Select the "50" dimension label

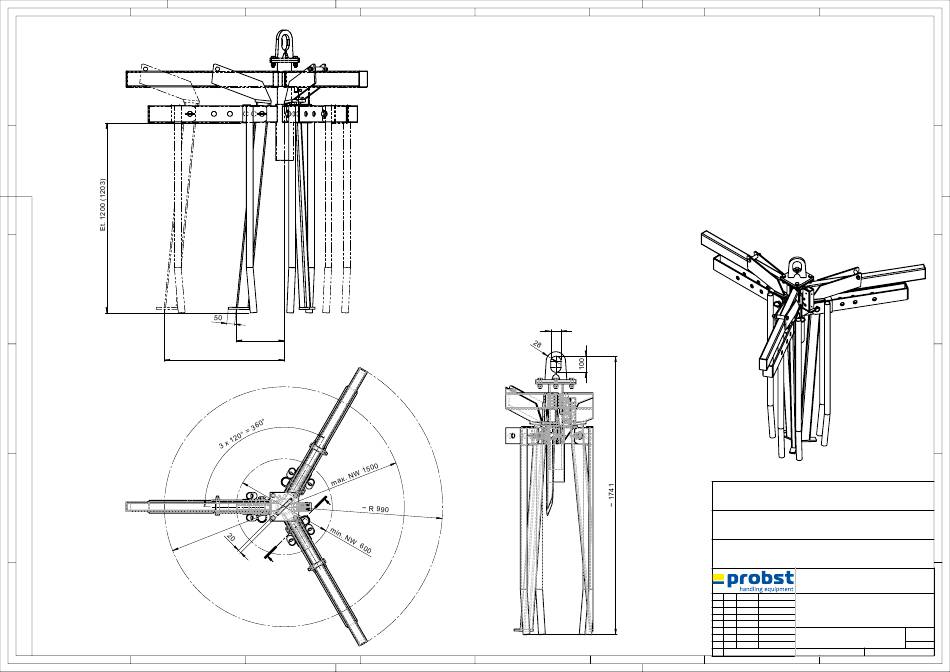point(218,318)
